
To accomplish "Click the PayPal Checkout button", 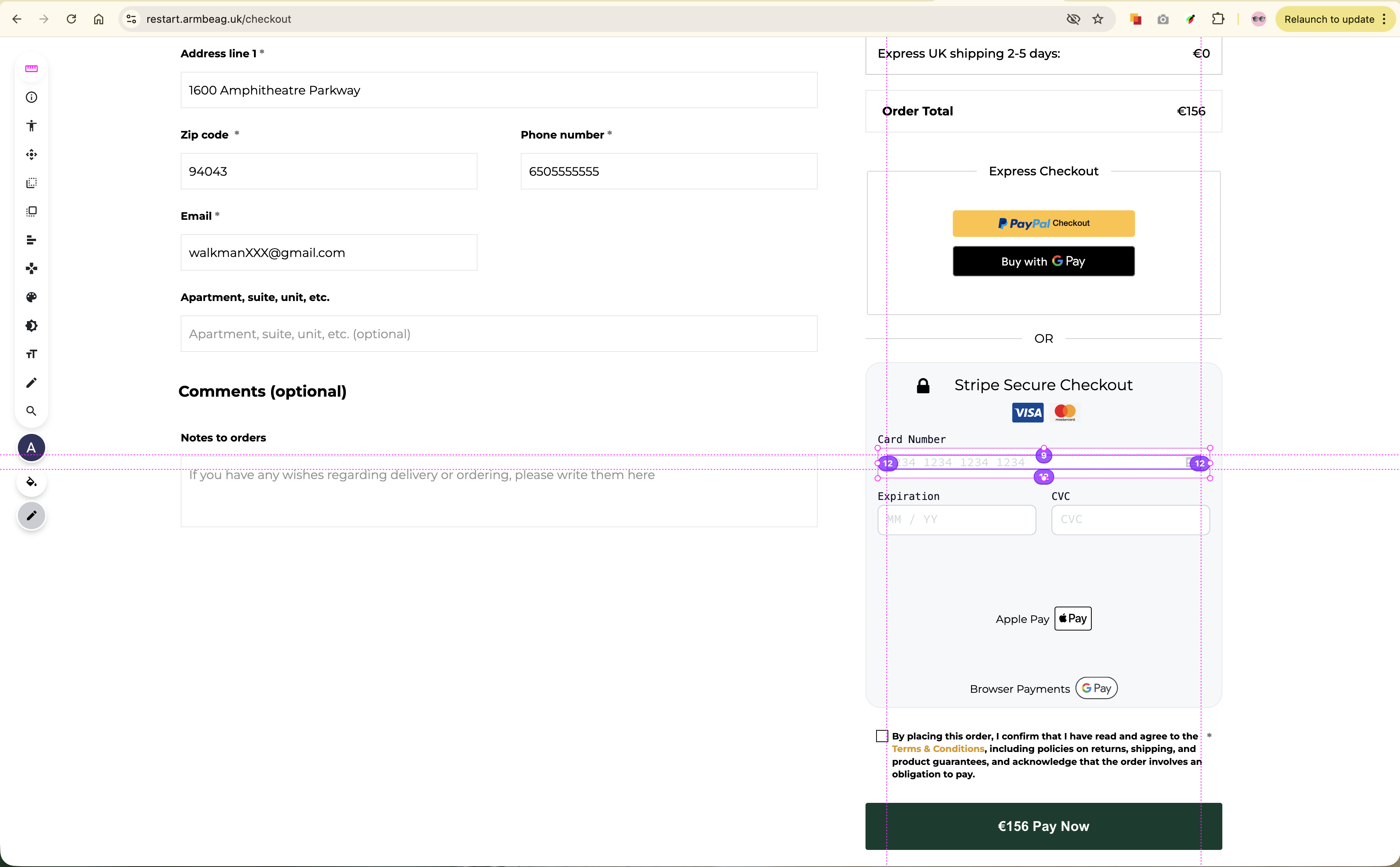I will point(1044,224).
